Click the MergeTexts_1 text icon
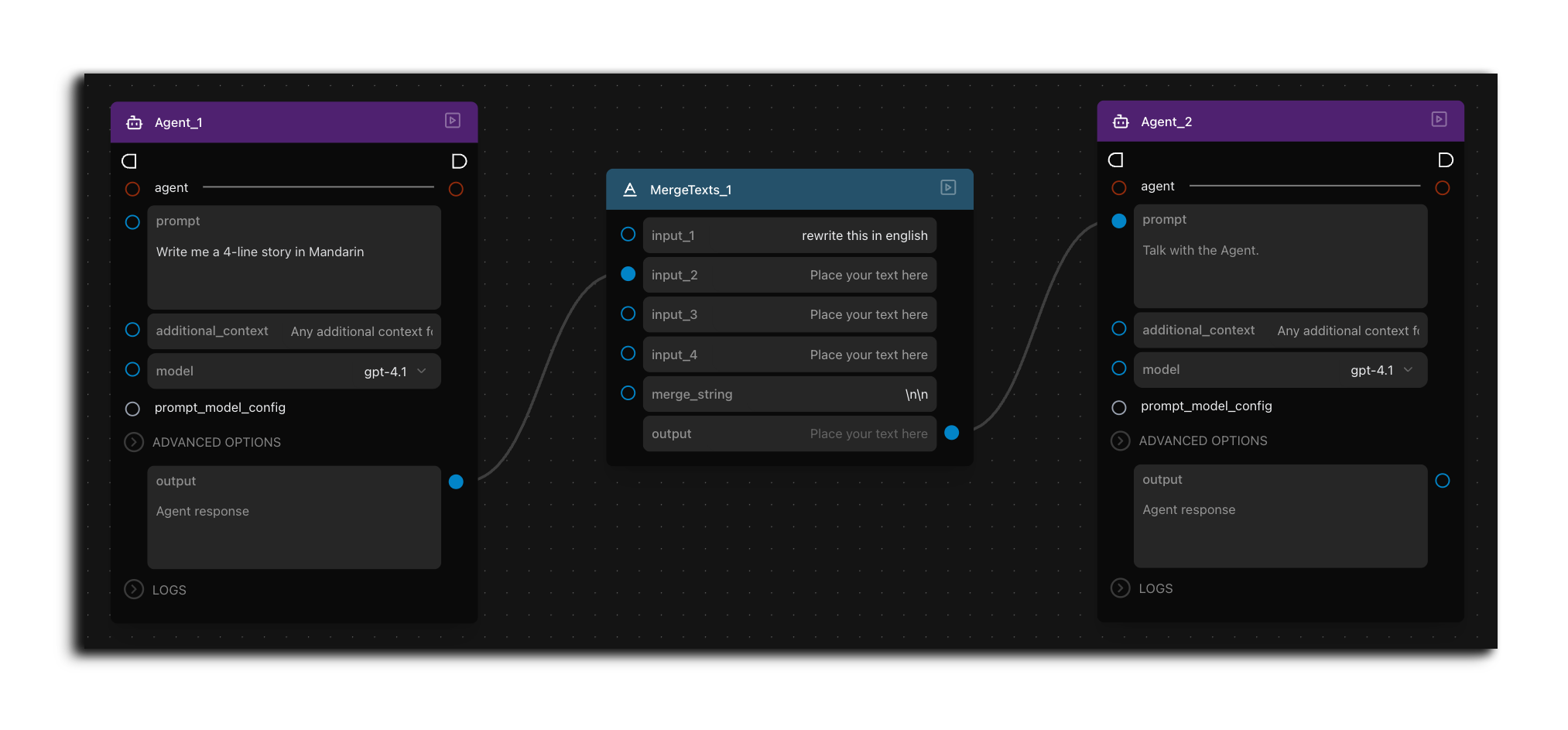1568x730 pixels. pos(630,190)
